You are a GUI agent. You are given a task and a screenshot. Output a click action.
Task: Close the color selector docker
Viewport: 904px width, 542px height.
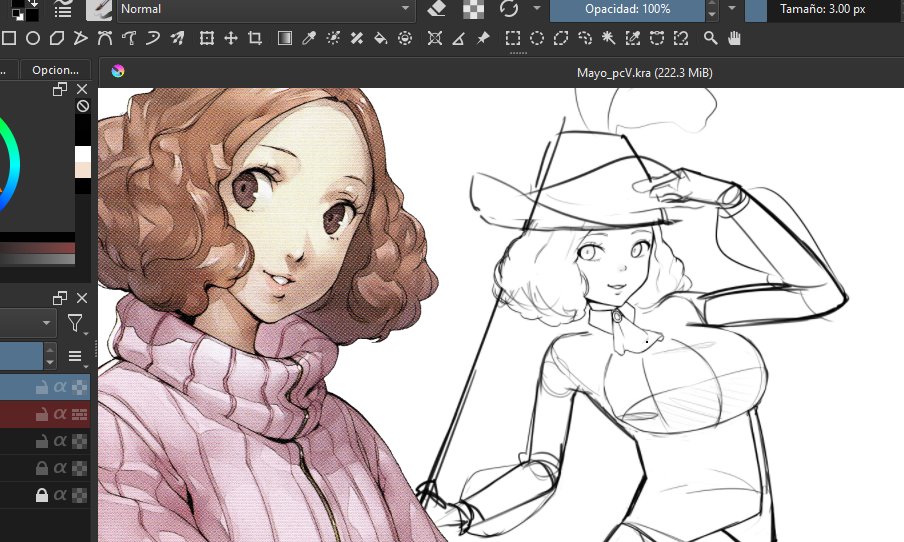[x=82, y=89]
